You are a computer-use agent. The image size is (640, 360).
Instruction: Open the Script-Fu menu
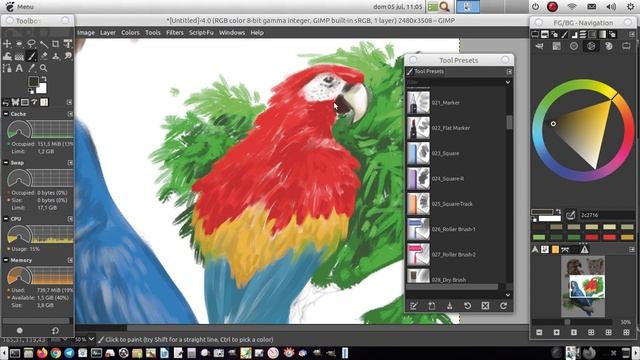pyautogui.click(x=201, y=33)
